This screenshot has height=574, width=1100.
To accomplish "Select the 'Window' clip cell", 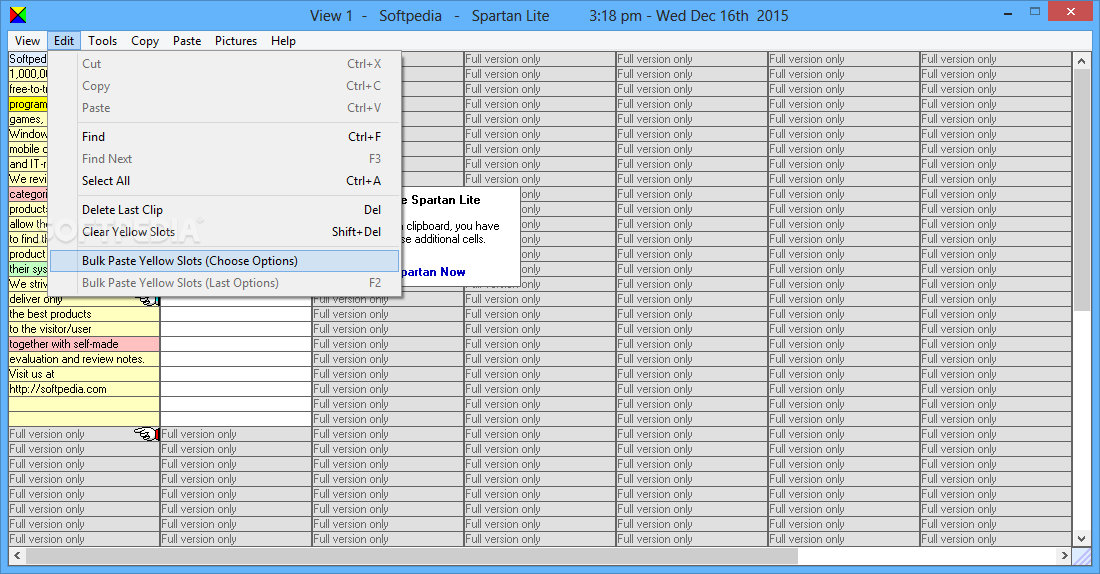I will tap(28, 135).
